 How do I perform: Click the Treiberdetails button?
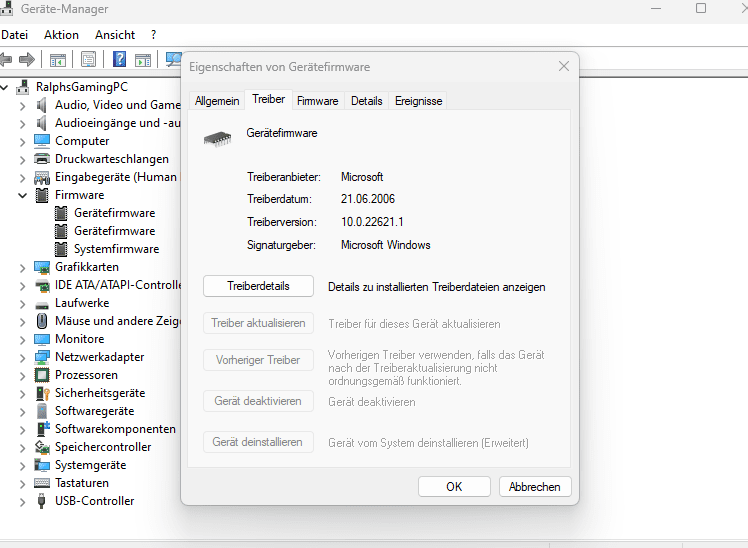258,286
